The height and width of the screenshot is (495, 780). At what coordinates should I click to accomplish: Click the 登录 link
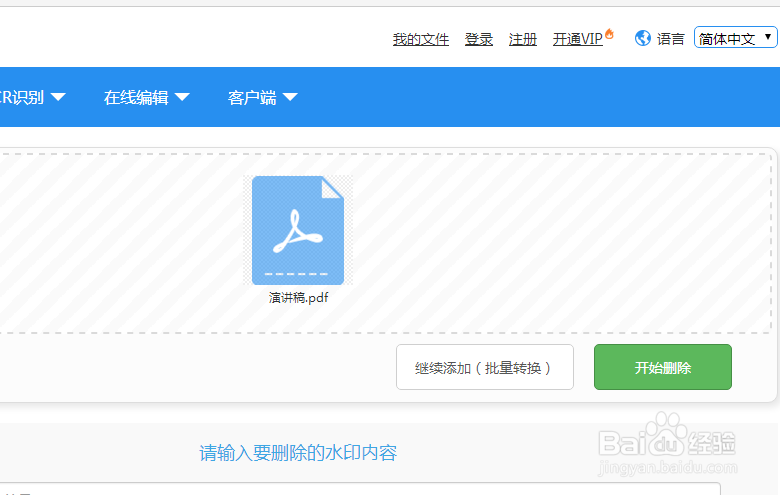tap(479, 39)
